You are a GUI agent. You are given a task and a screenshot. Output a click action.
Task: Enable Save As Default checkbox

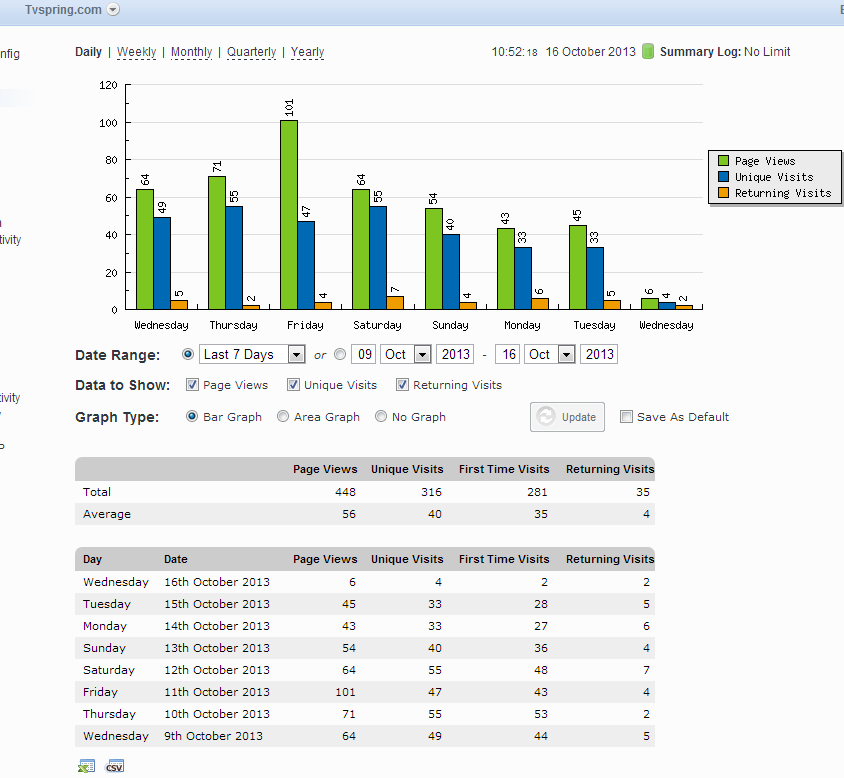coord(626,417)
